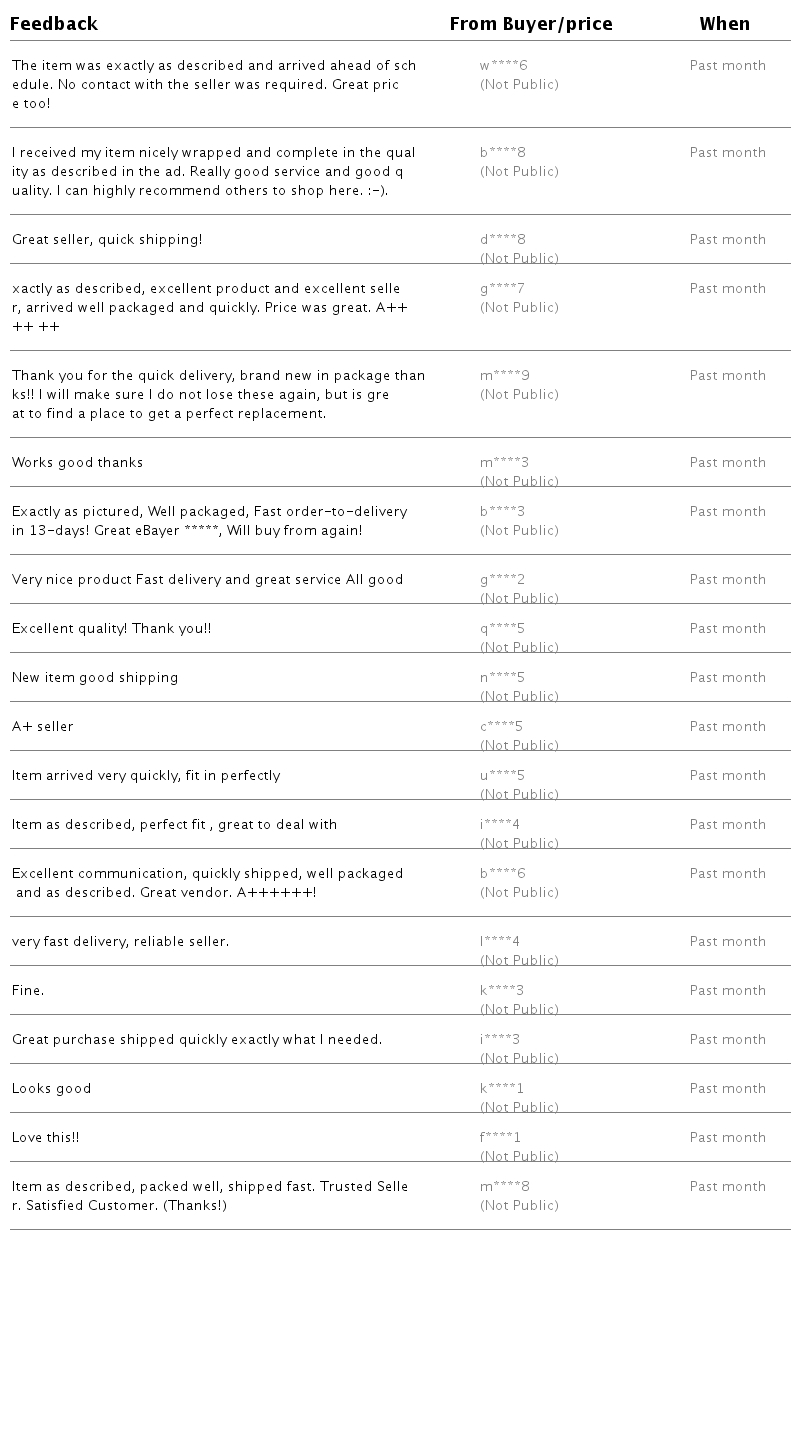Click buyer m****8 username
Image resolution: width=800 pixels, height=1452 pixels.
tap(505, 1187)
